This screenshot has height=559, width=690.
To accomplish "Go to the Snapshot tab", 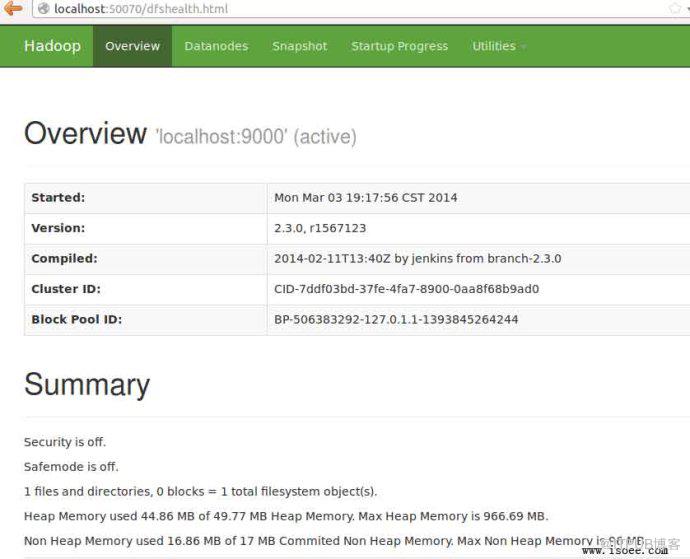I will click(299, 46).
